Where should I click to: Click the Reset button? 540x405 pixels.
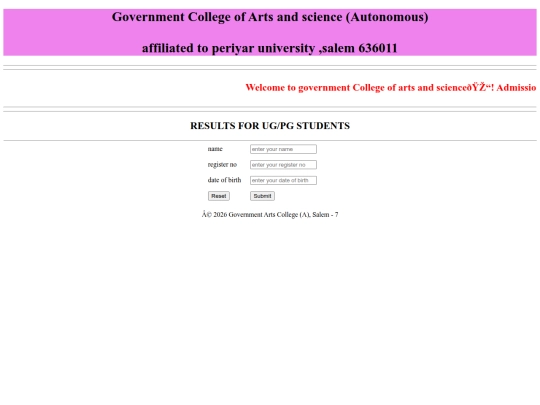219,196
